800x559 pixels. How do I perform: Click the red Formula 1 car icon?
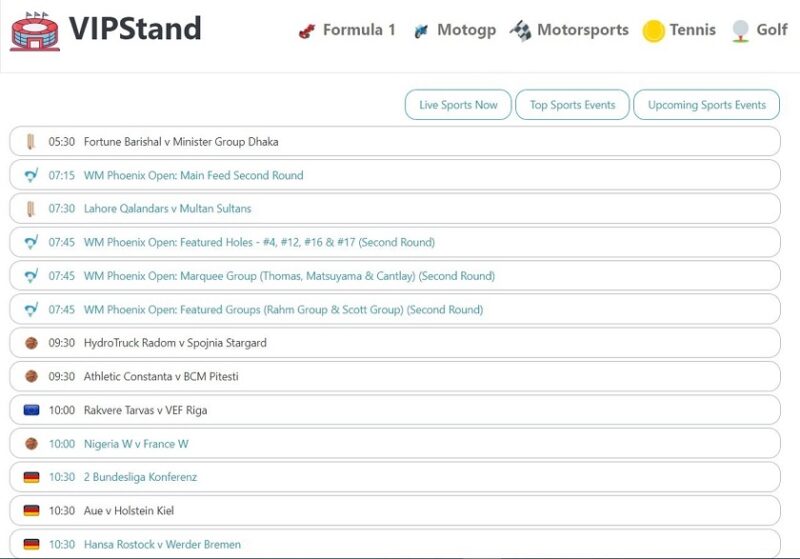[x=307, y=32]
